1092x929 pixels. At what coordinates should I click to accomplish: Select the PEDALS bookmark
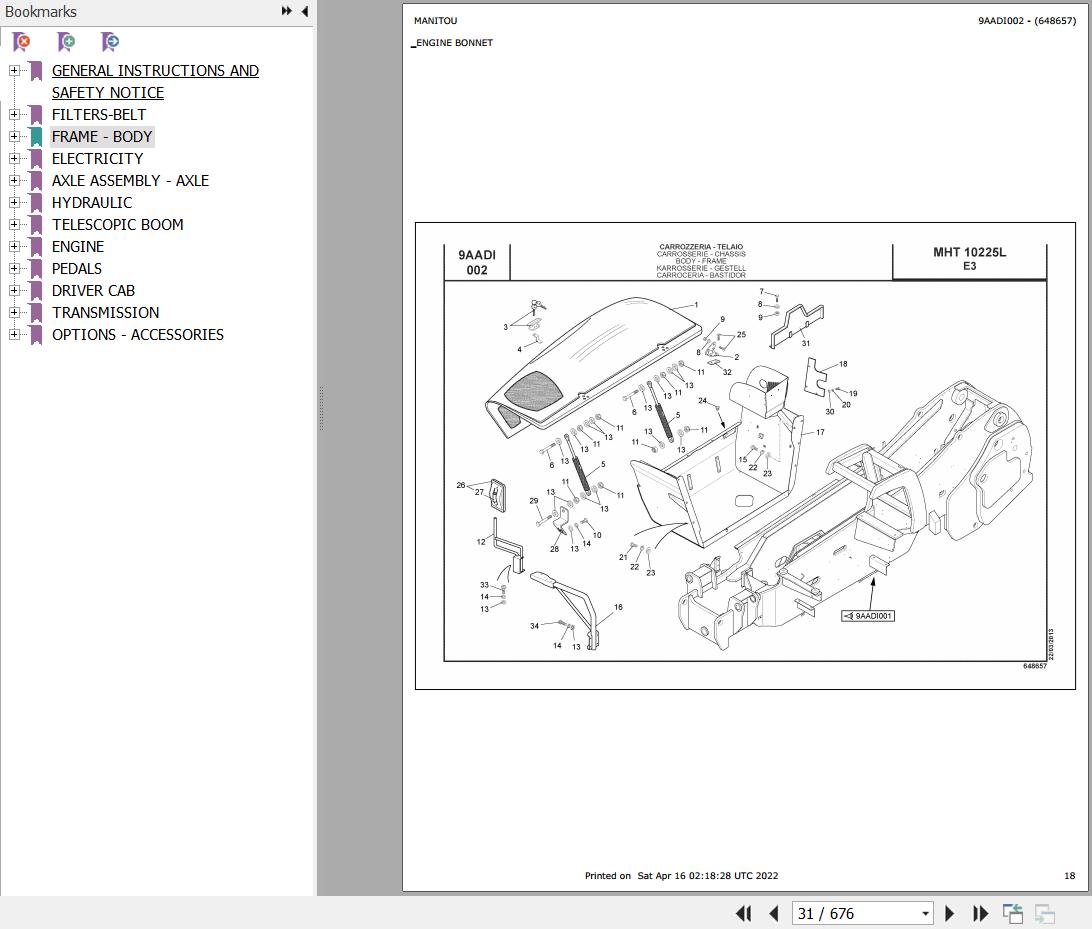click(x=77, y=268)
